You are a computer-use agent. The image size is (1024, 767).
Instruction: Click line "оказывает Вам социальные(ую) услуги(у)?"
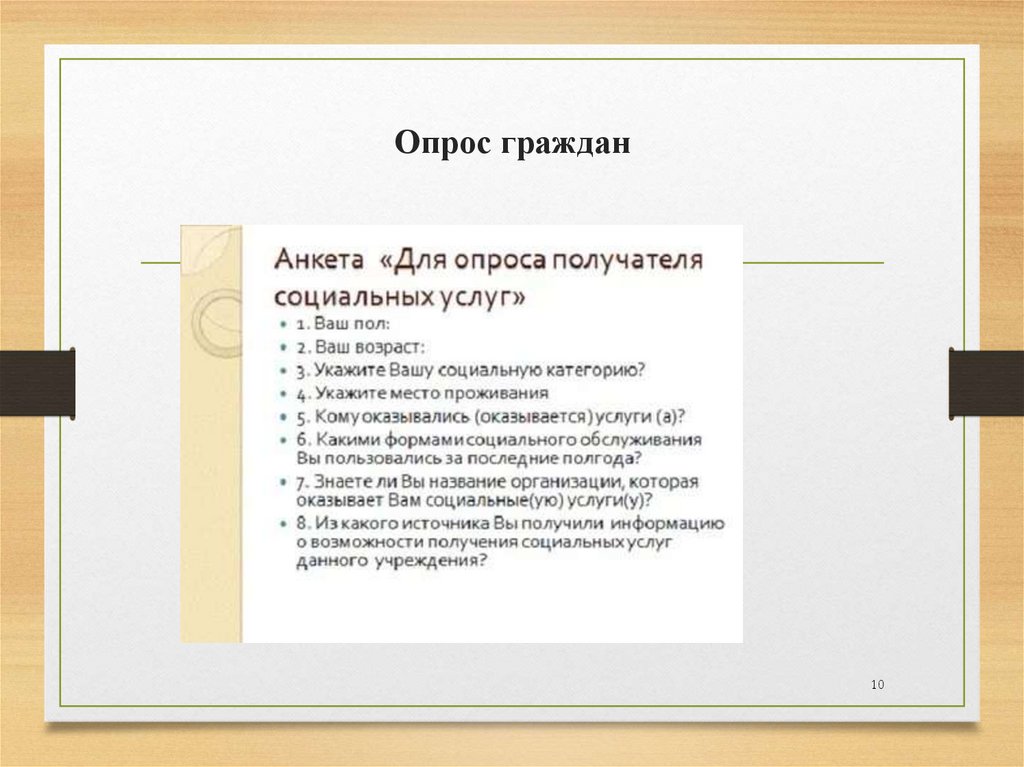click(474, 500)
